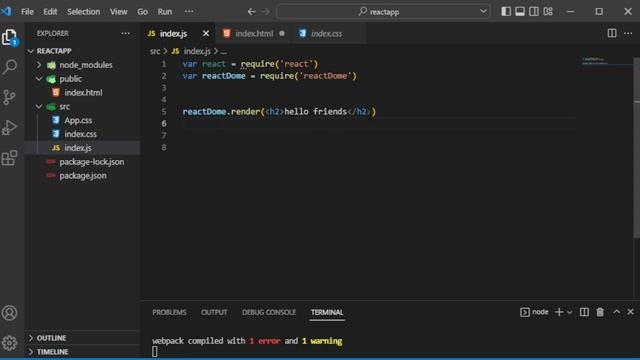Split the terminal panel
Viewport: 640px width, 360px height.
coord(584,312)
